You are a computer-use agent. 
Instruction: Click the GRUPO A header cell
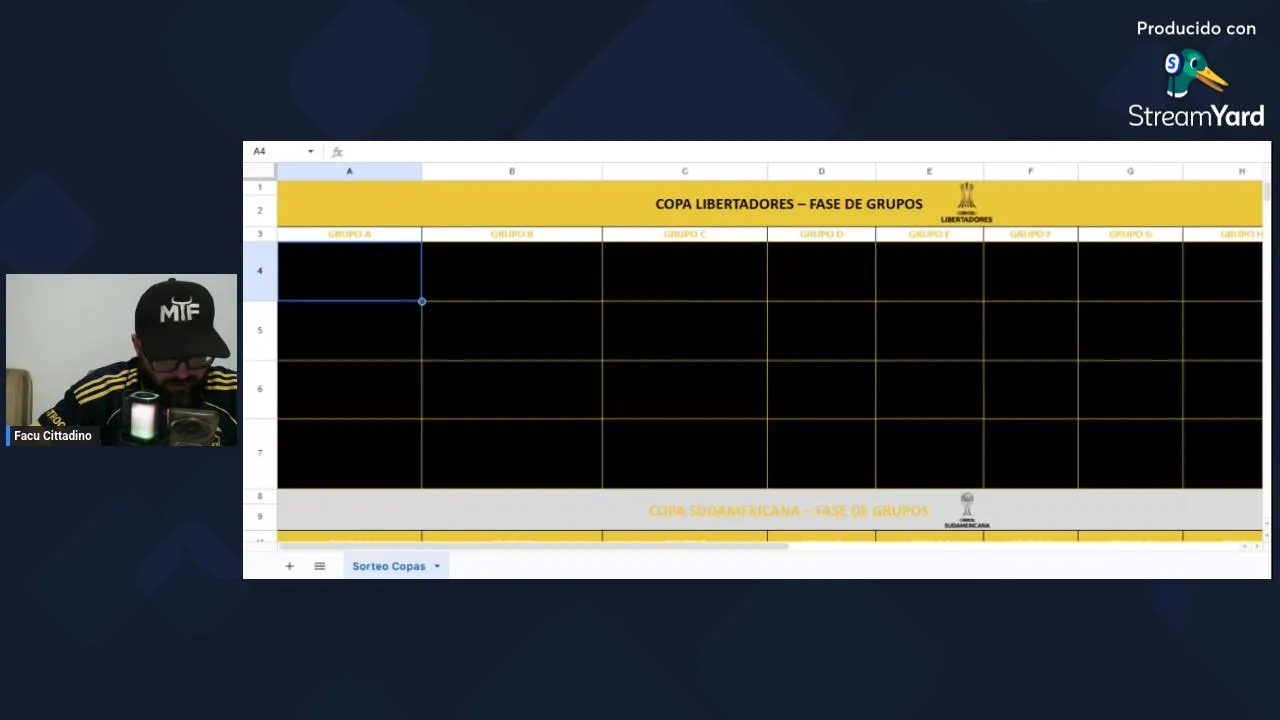pyautogui.click(x=349, y=234)
